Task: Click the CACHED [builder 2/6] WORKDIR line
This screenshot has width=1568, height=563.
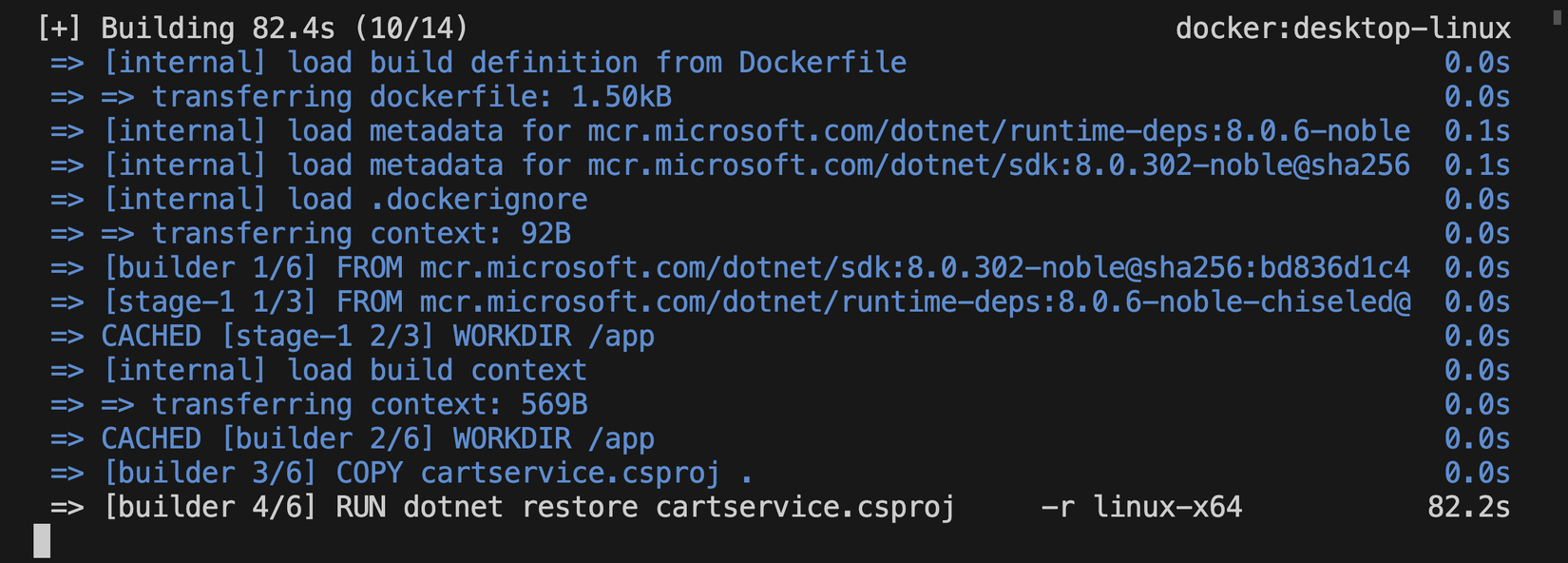Action: 377,438
